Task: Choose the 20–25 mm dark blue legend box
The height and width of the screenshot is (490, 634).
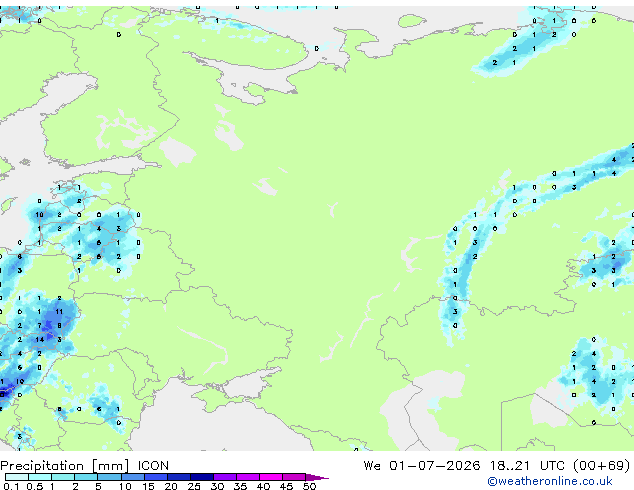Action: pyautogui.click(x=178, y=477)
